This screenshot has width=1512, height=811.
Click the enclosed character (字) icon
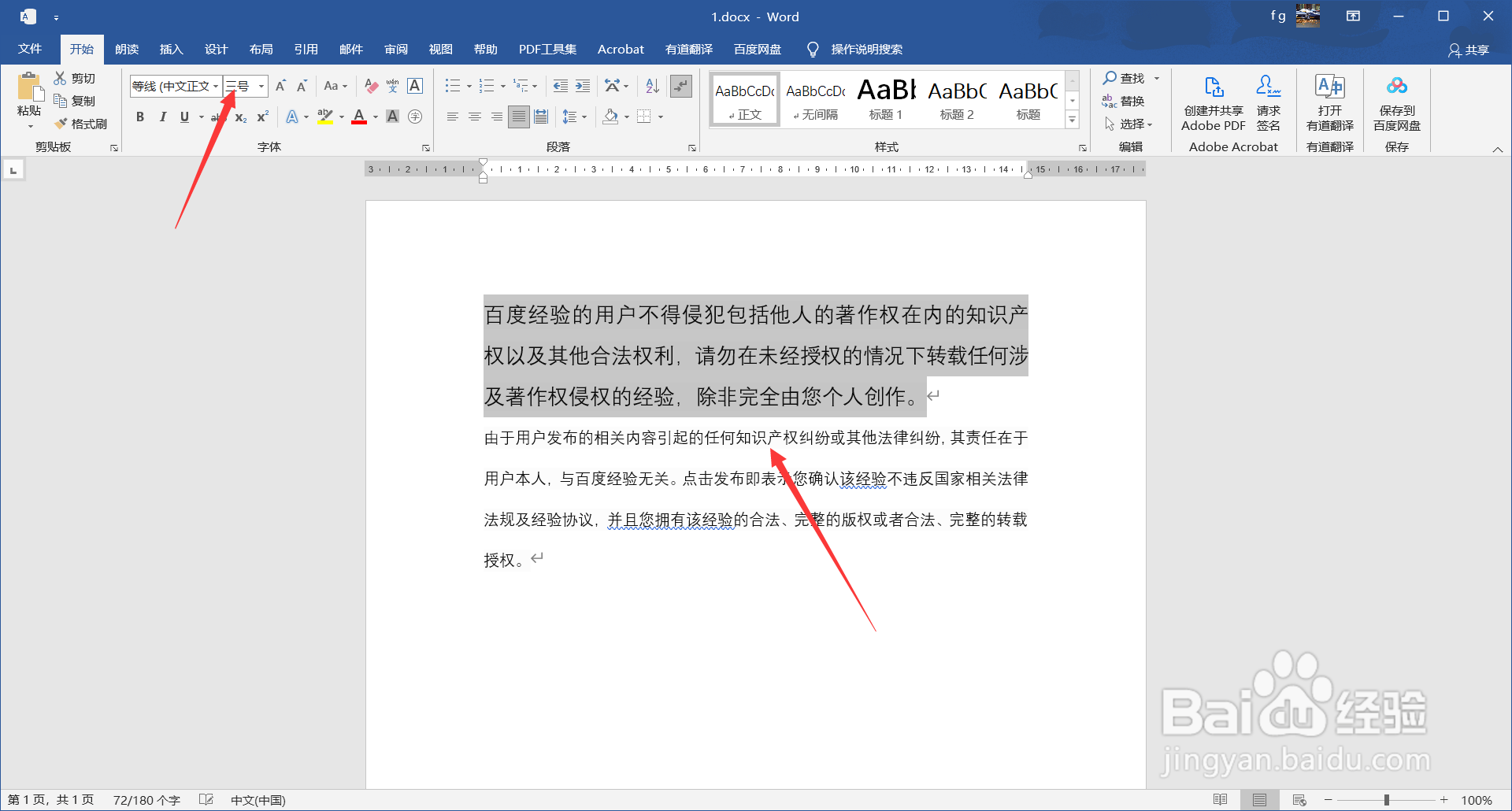(415, 117)
